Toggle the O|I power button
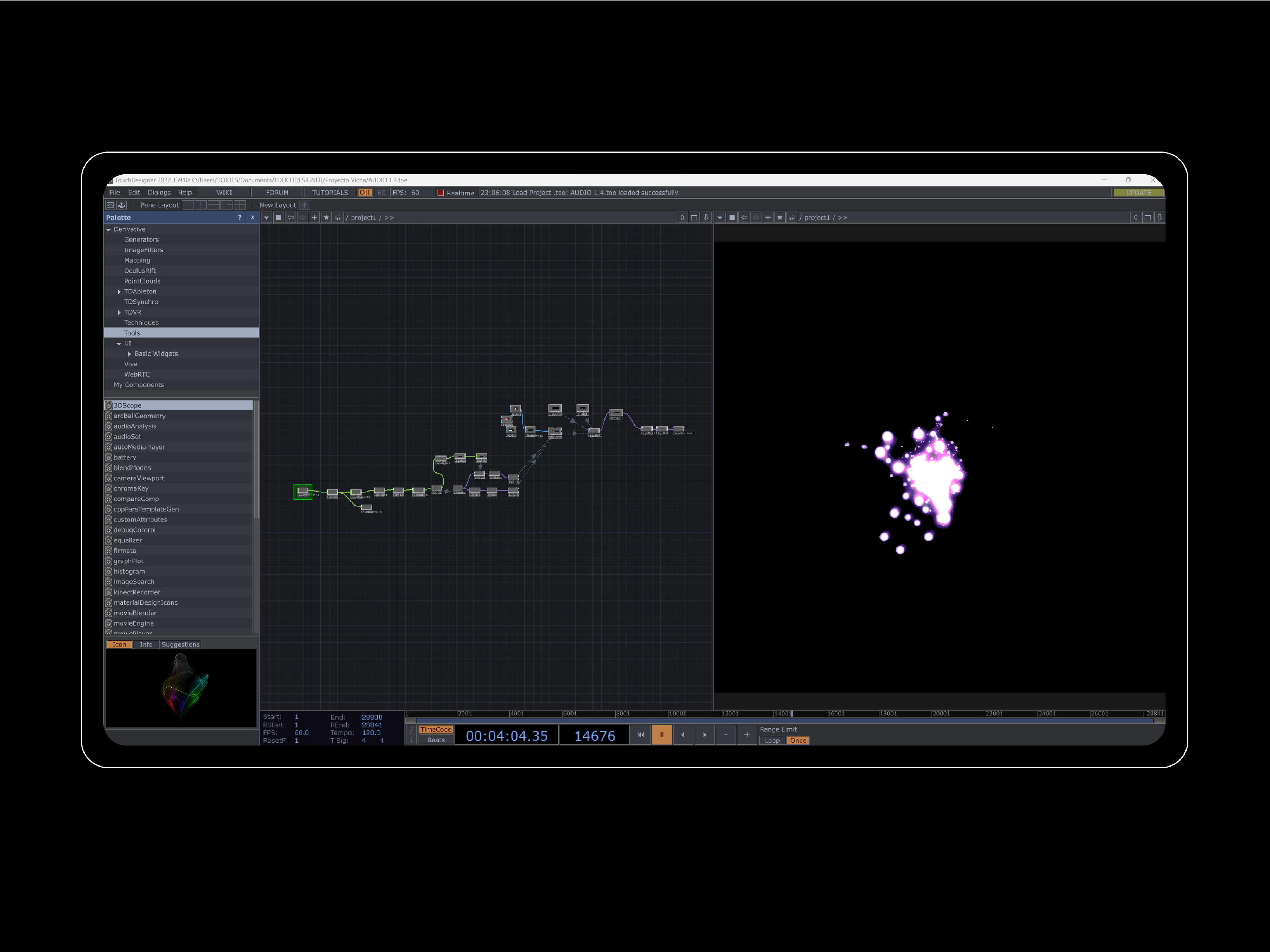Viewport: 1270px width, 952px height. [x=365, y=193]
